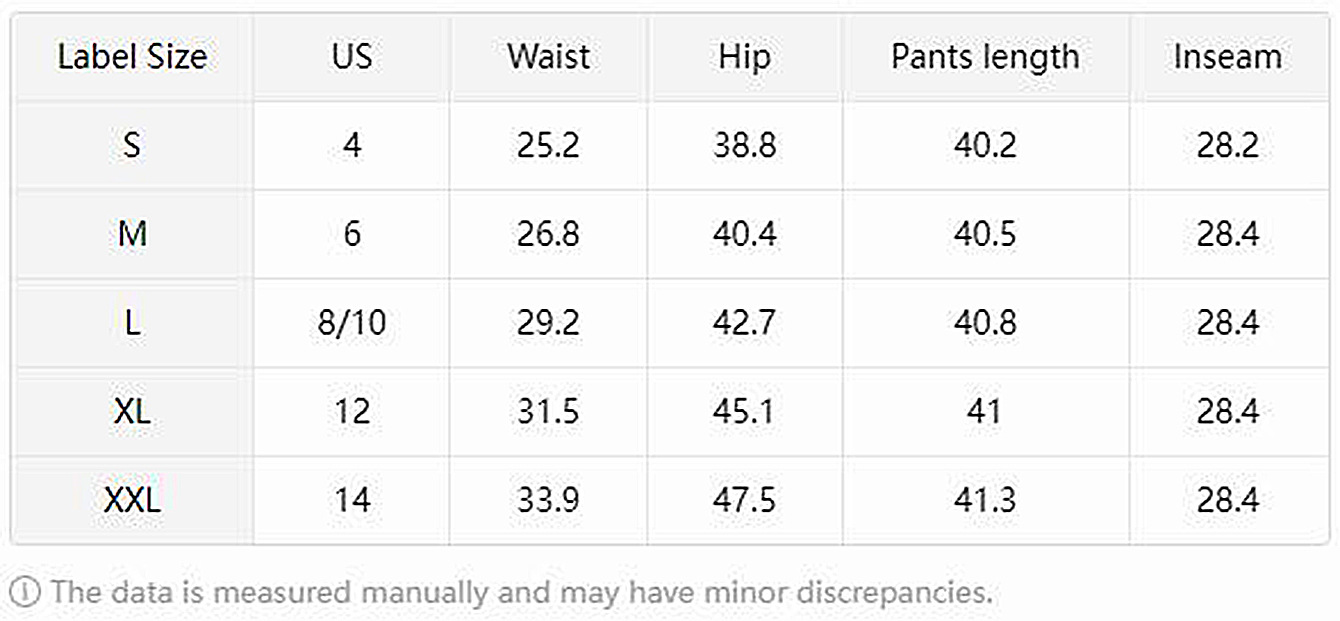The image size is (1340, 621).
Task: Select the Hip column header
Action: coord(744,57)
